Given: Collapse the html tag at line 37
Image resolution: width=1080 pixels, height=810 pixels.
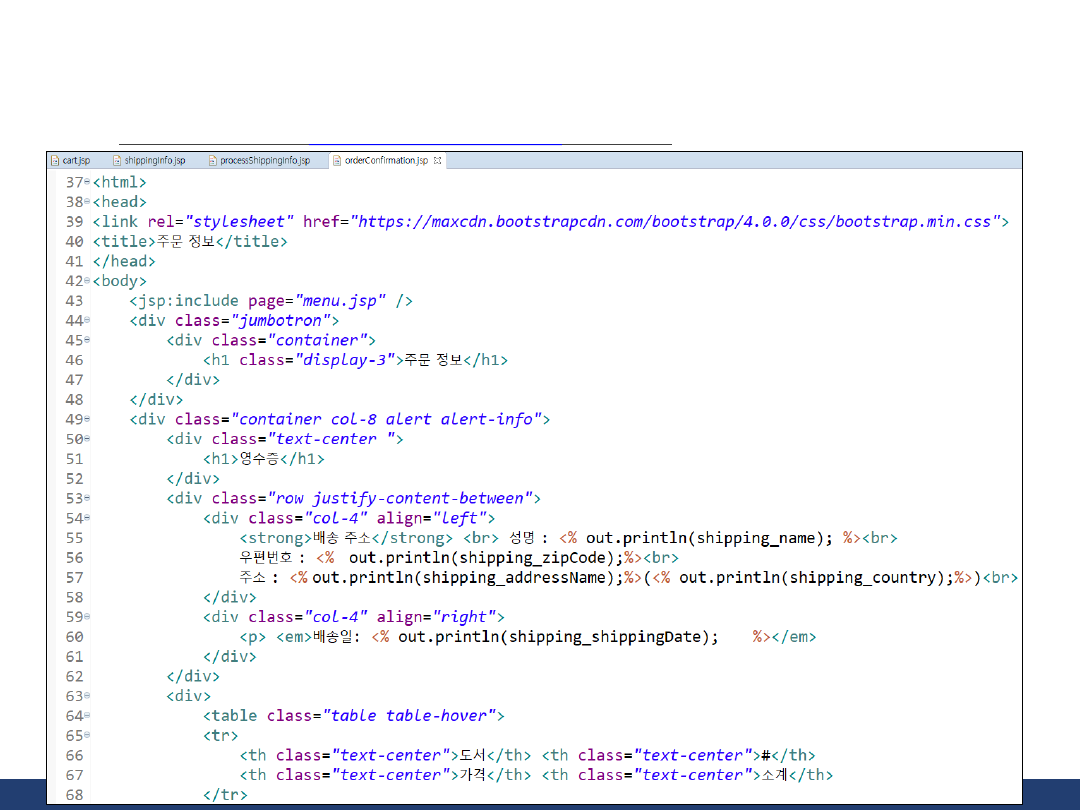Looking at the screenshot, I should [x=87, y=182].
